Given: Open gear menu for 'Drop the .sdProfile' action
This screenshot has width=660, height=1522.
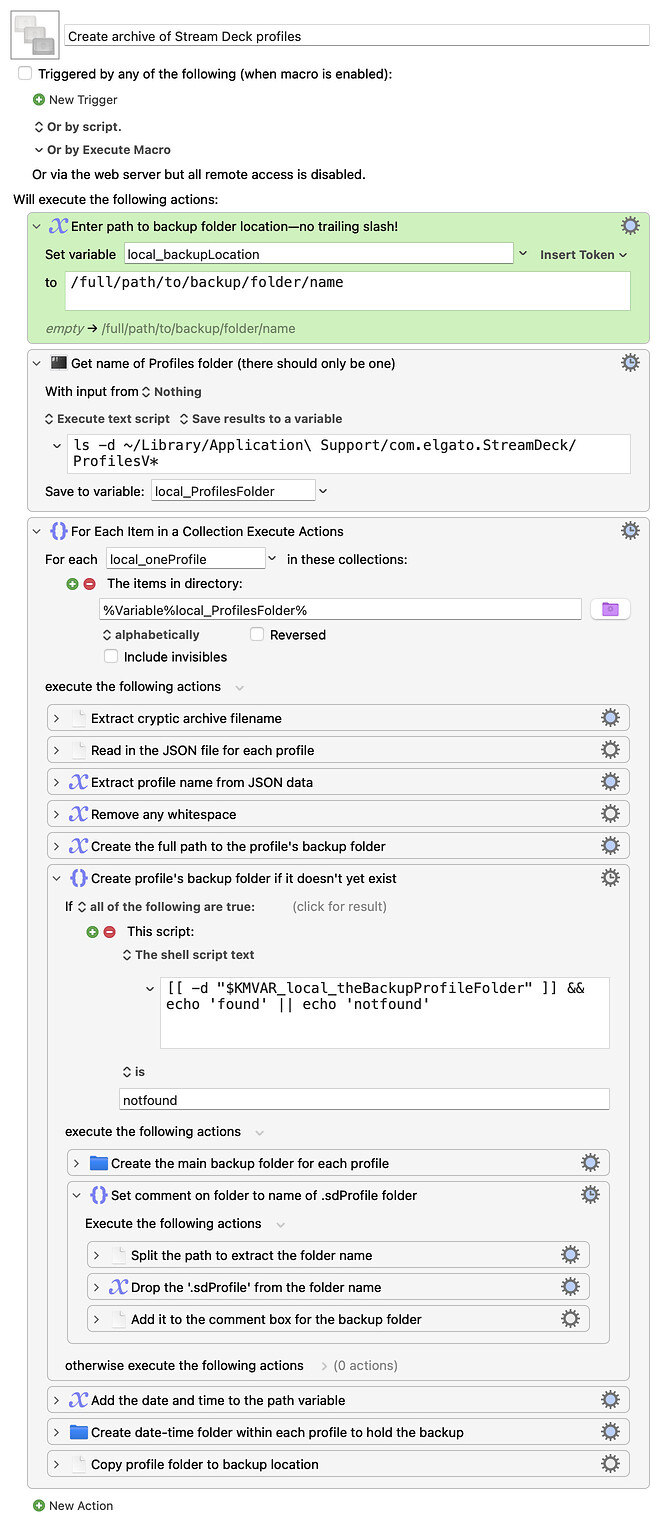Looking at the screenshot, I should 570,1287.
